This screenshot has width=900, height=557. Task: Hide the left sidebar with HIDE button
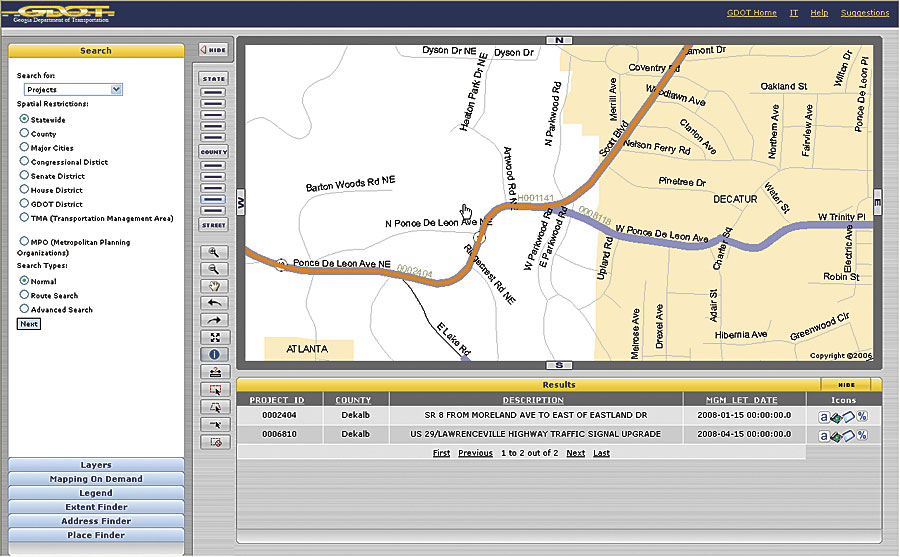[214, 50]
